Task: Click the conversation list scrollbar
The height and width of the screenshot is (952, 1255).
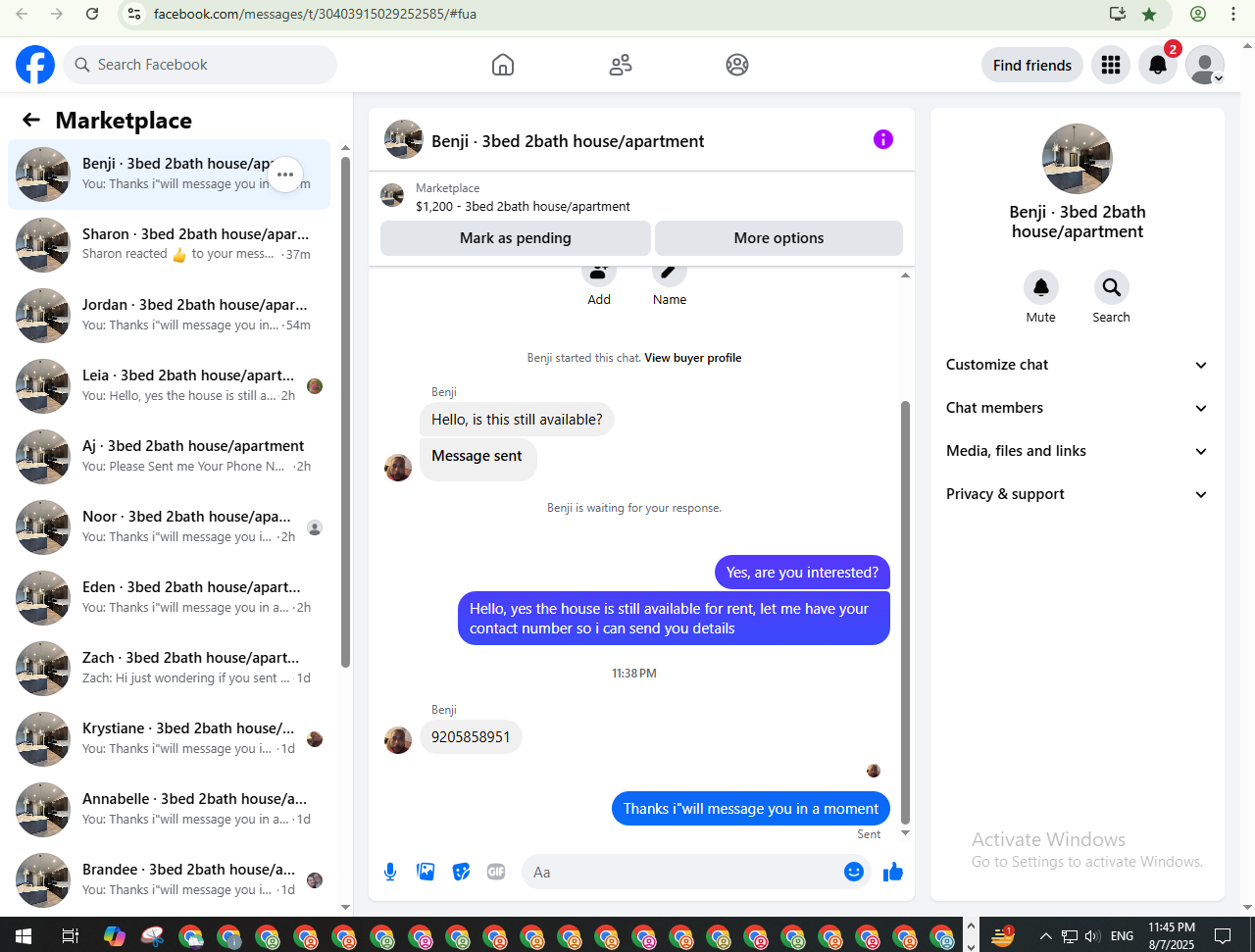Action: 345,412
